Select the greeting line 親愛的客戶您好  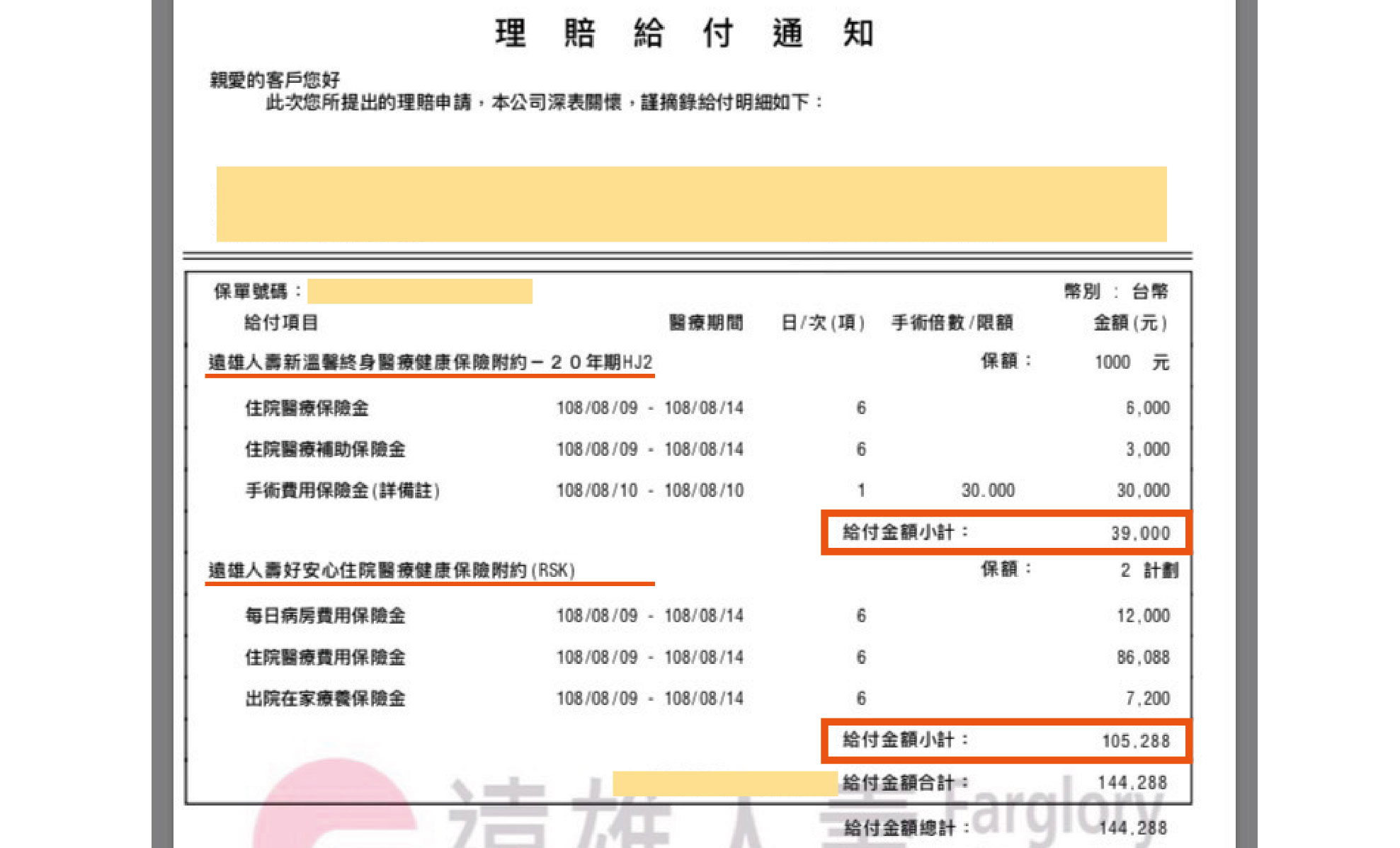tap(275, 80)
